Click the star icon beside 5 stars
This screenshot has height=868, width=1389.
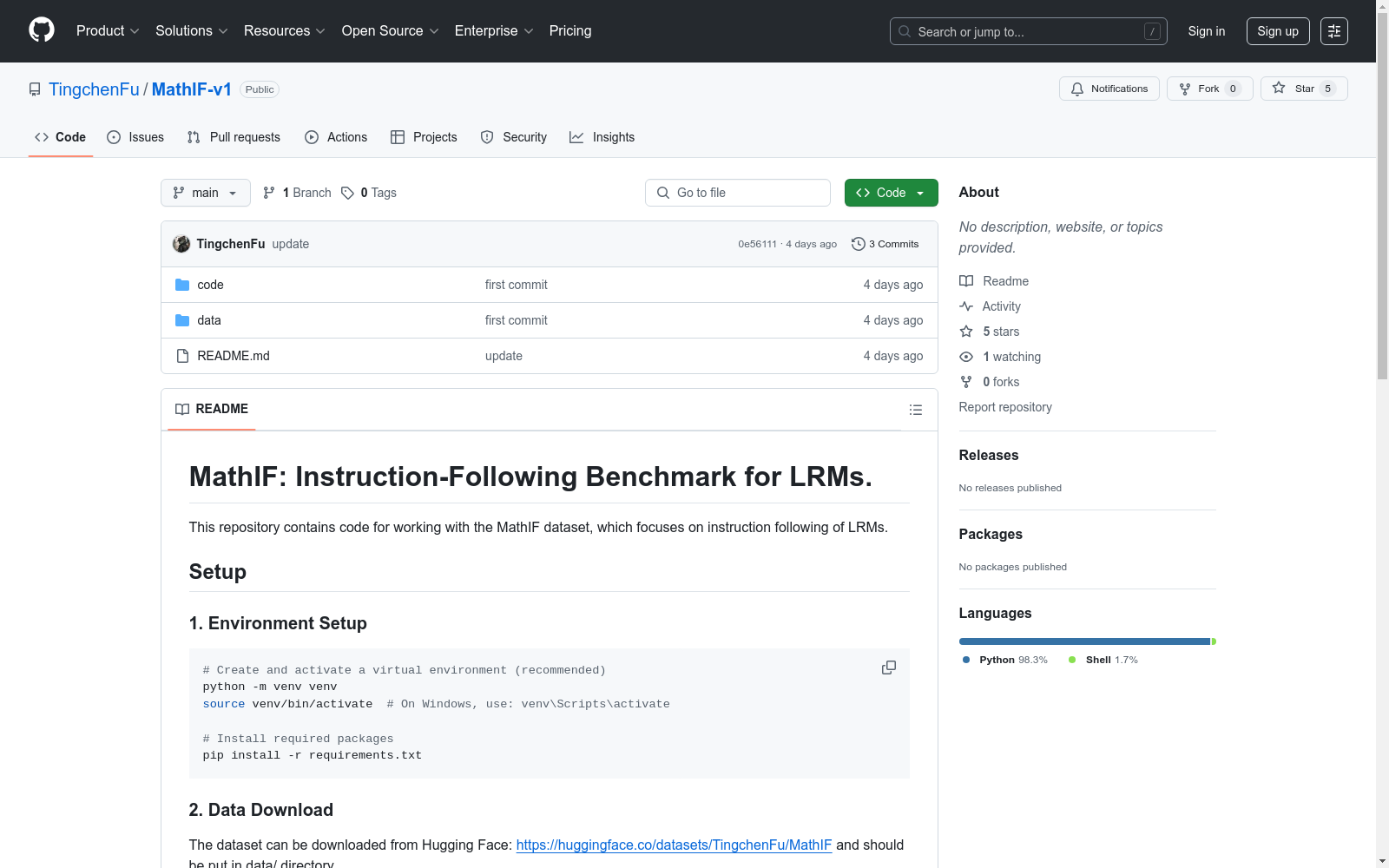966,332
